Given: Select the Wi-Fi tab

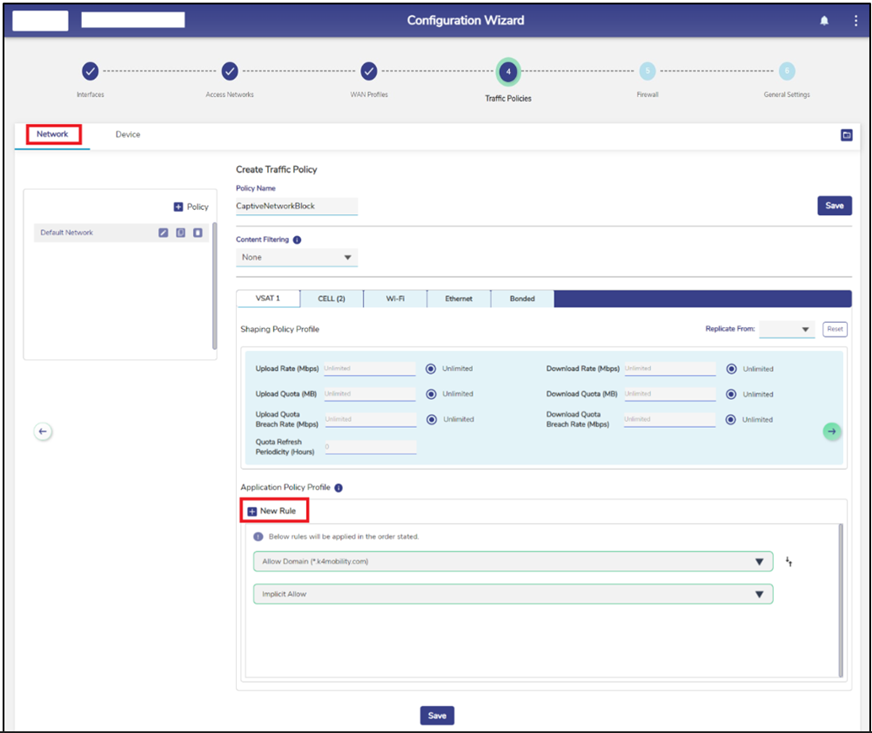Looking at the screenshot, I should click(394, 299).
